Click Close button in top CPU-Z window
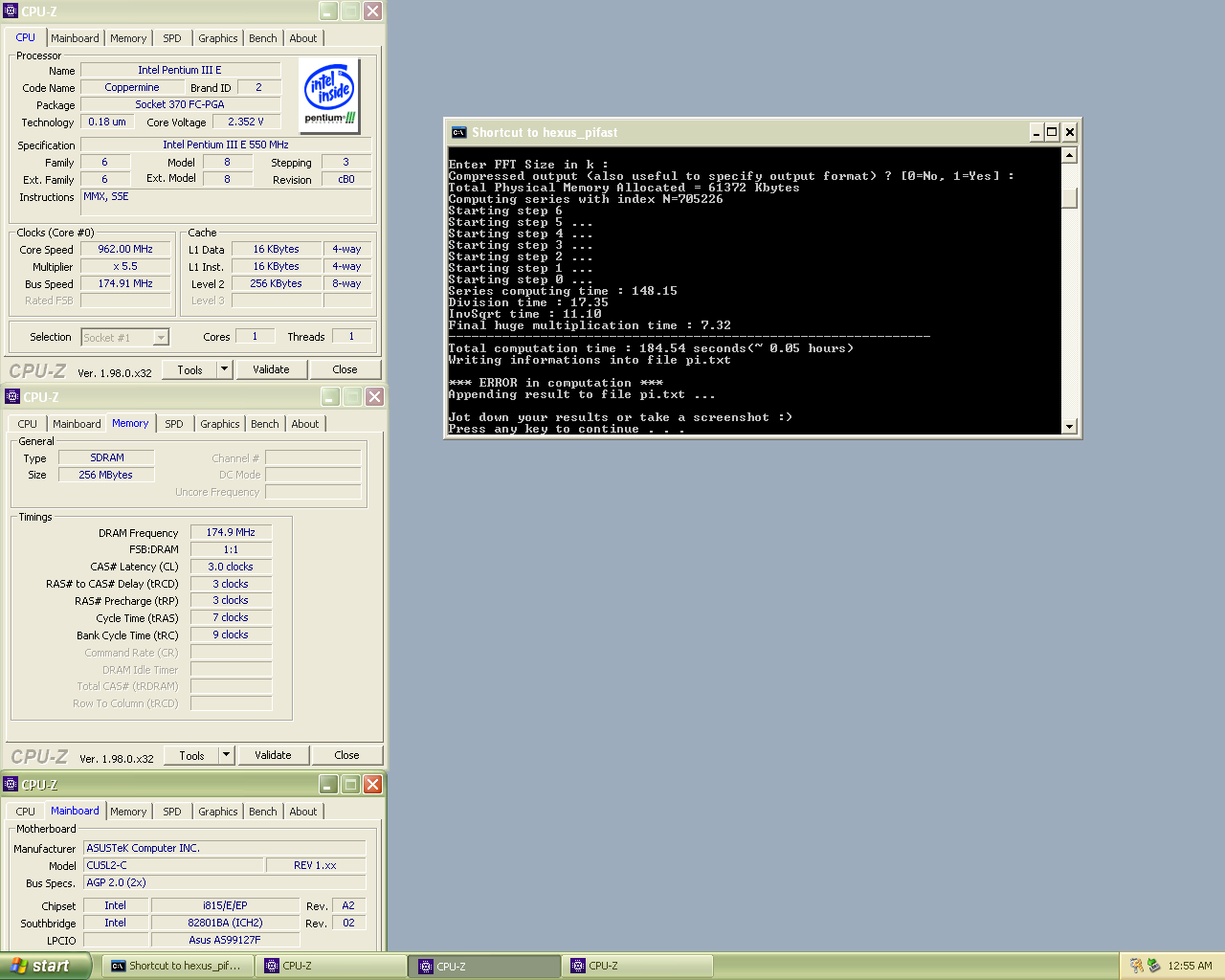The width and height of the screenshot is (1225, 980). 345,369
